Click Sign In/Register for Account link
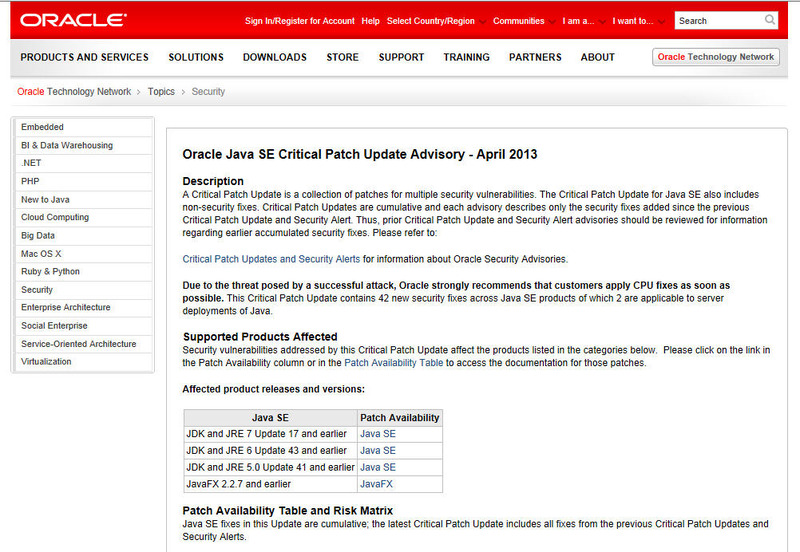The image size is (800, 552). 299,21
